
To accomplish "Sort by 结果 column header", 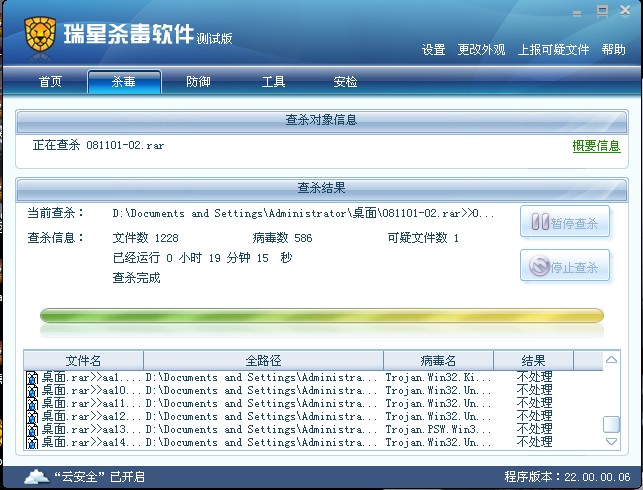I will (x=533, y=361).
